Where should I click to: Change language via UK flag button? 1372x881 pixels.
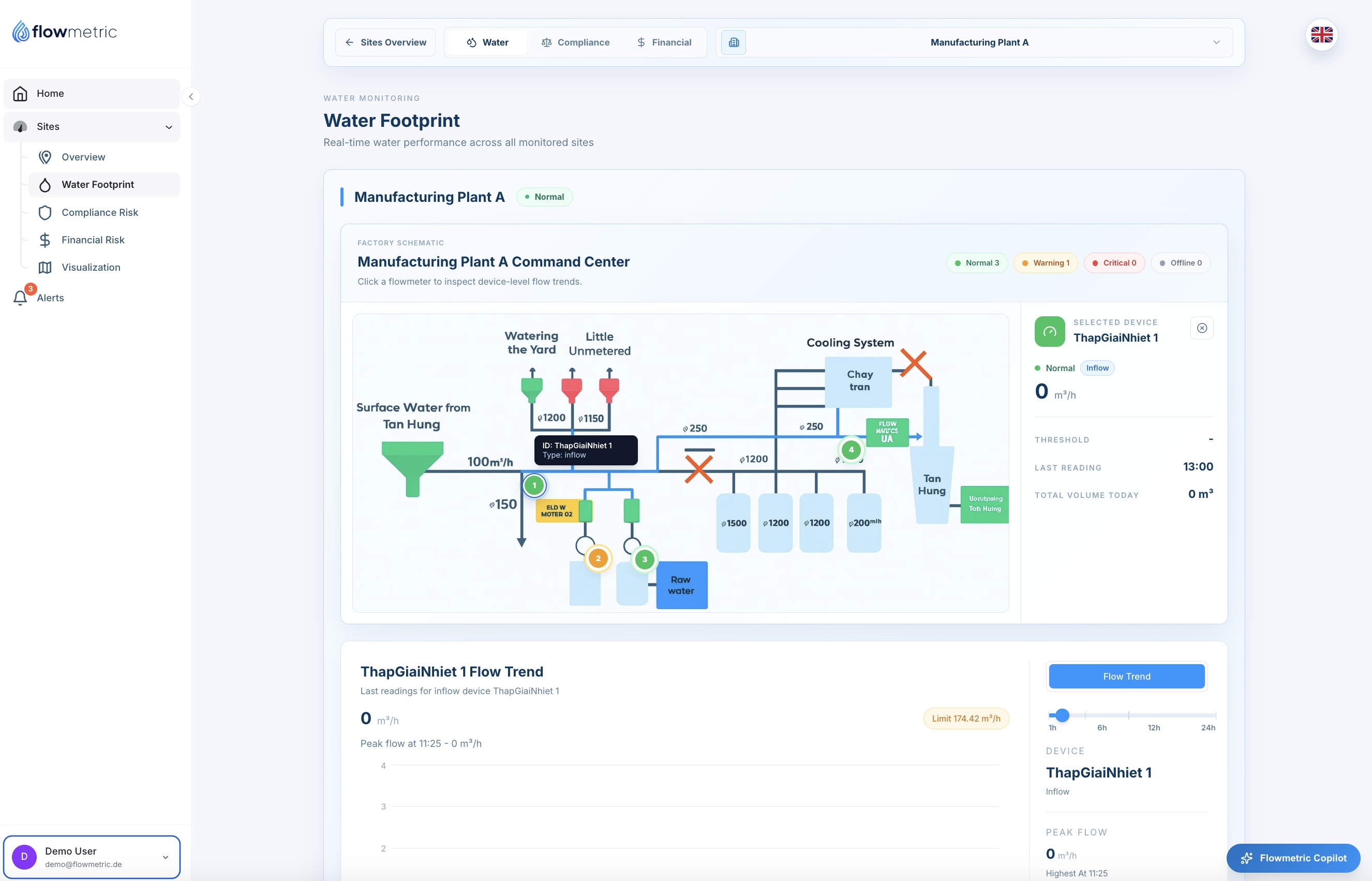pos(1321,35)
